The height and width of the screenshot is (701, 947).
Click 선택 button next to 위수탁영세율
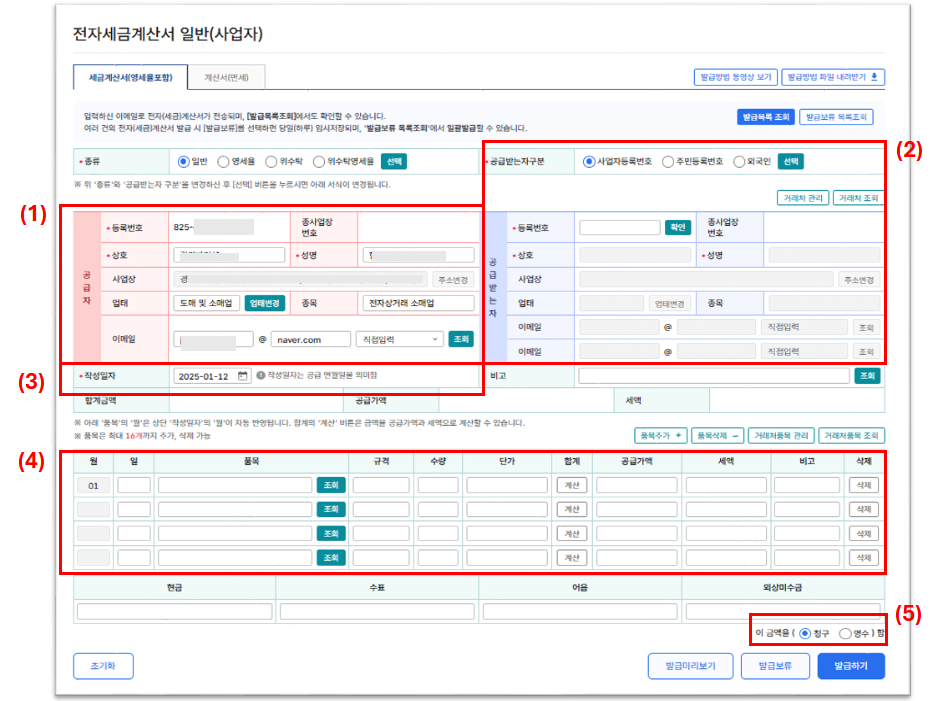[394, 162]
